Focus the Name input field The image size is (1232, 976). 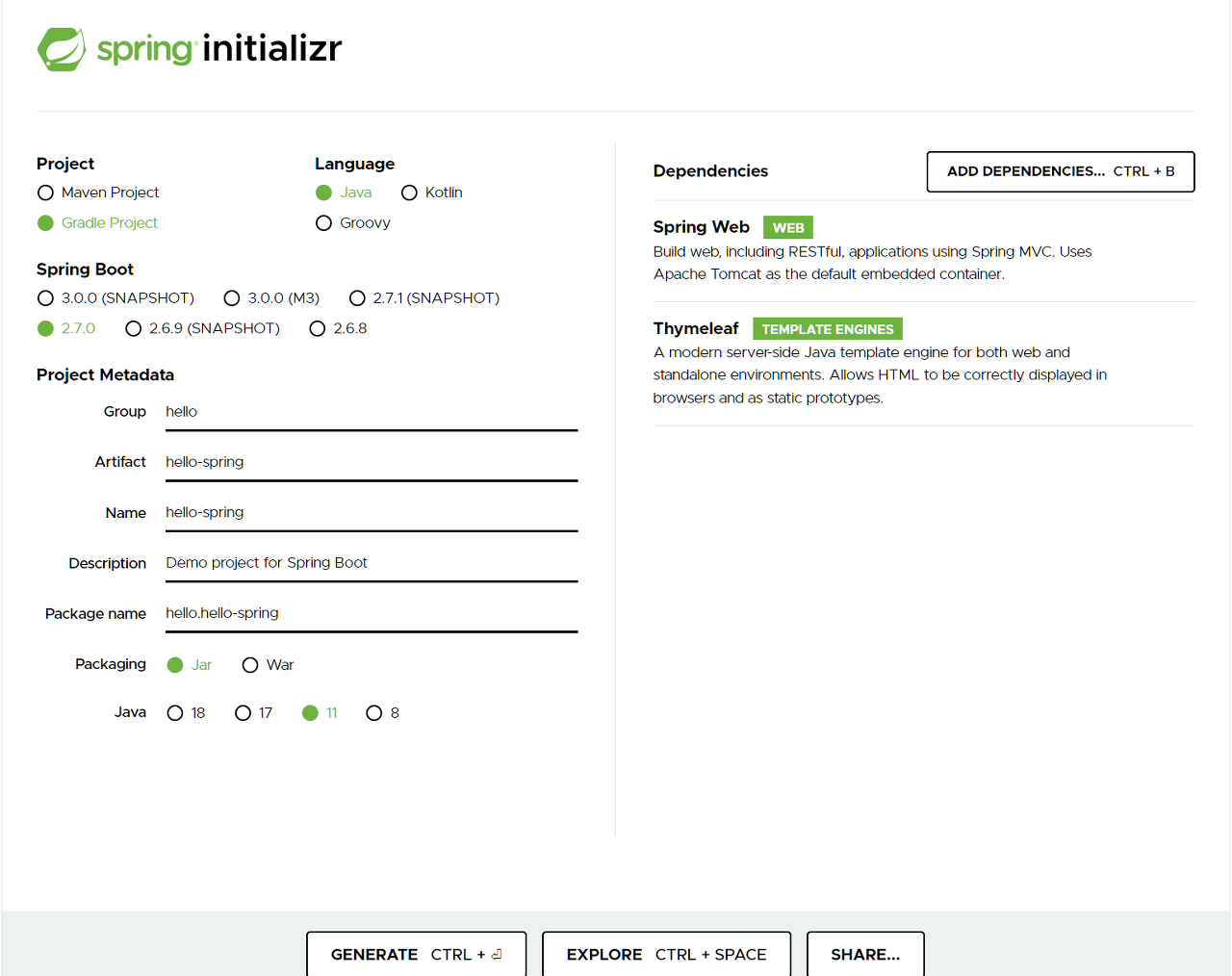pos(372,512)
